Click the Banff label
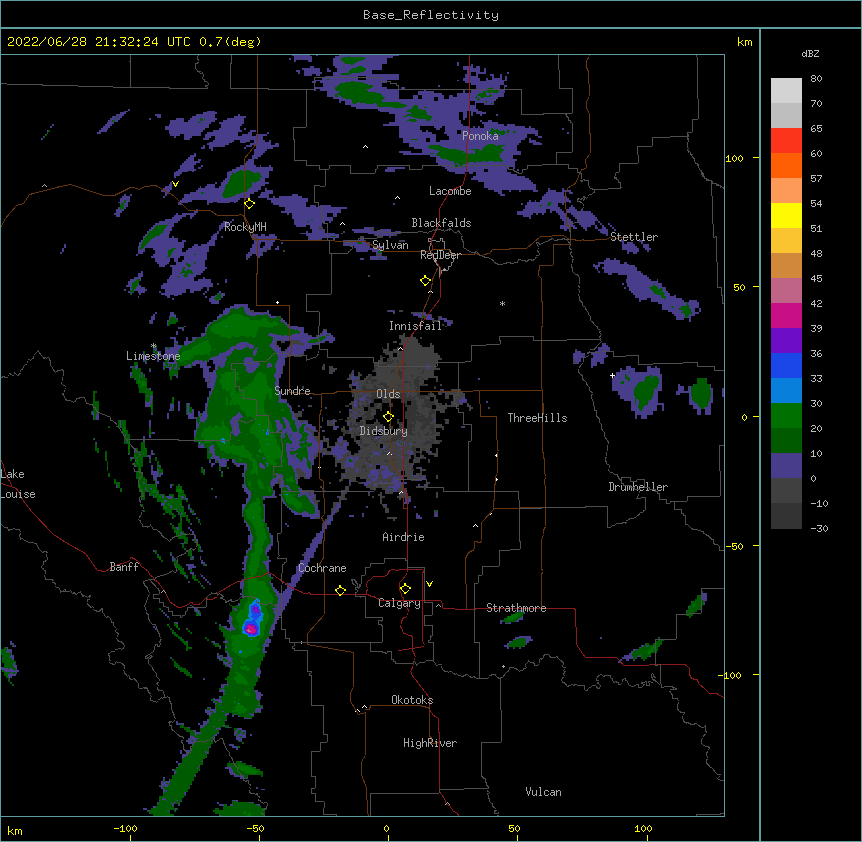This screenshot has width=862, height=842. point(124,567)
